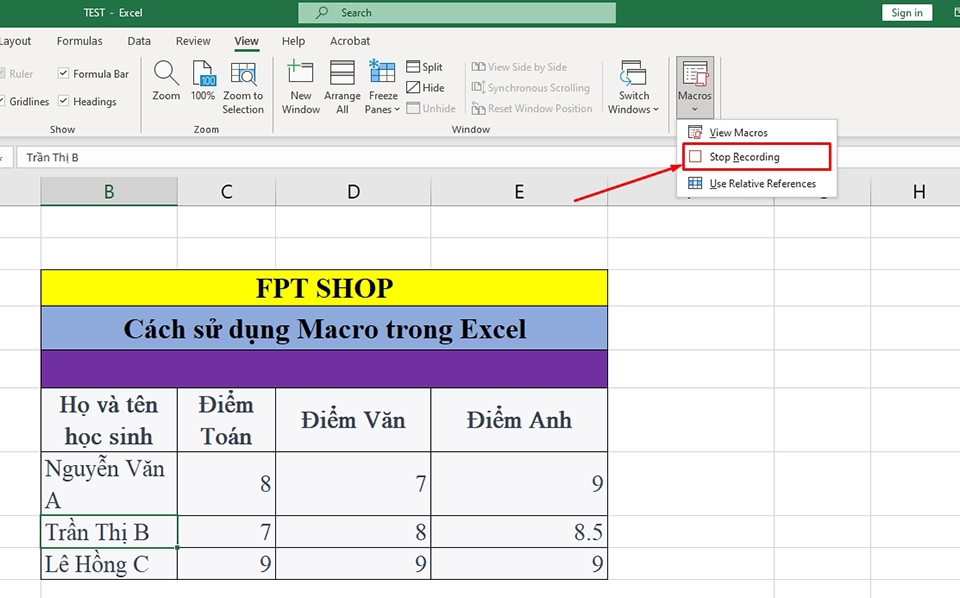Toggle the Headings checkbox
The width and height of the screenshot is (960, 598).
click(63, 101)
